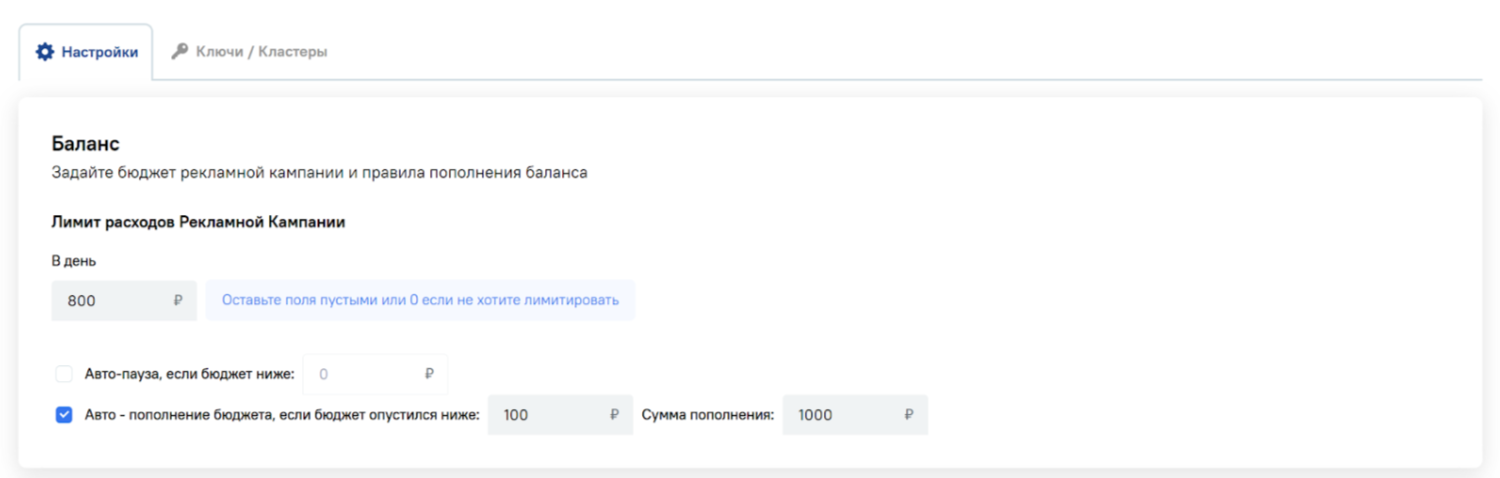Click the 'Авто-пауза, если бюджет ниже' label
1500x478 pixels.
coord(189,374)
